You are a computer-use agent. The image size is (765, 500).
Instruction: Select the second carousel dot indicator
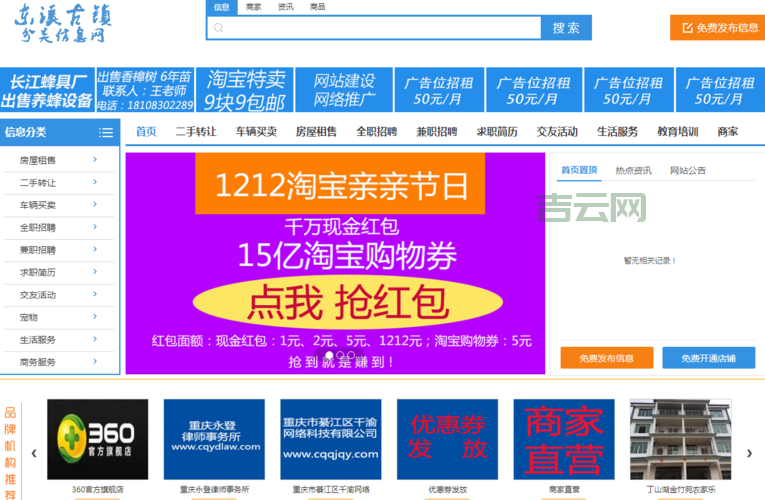click(340, 355)
